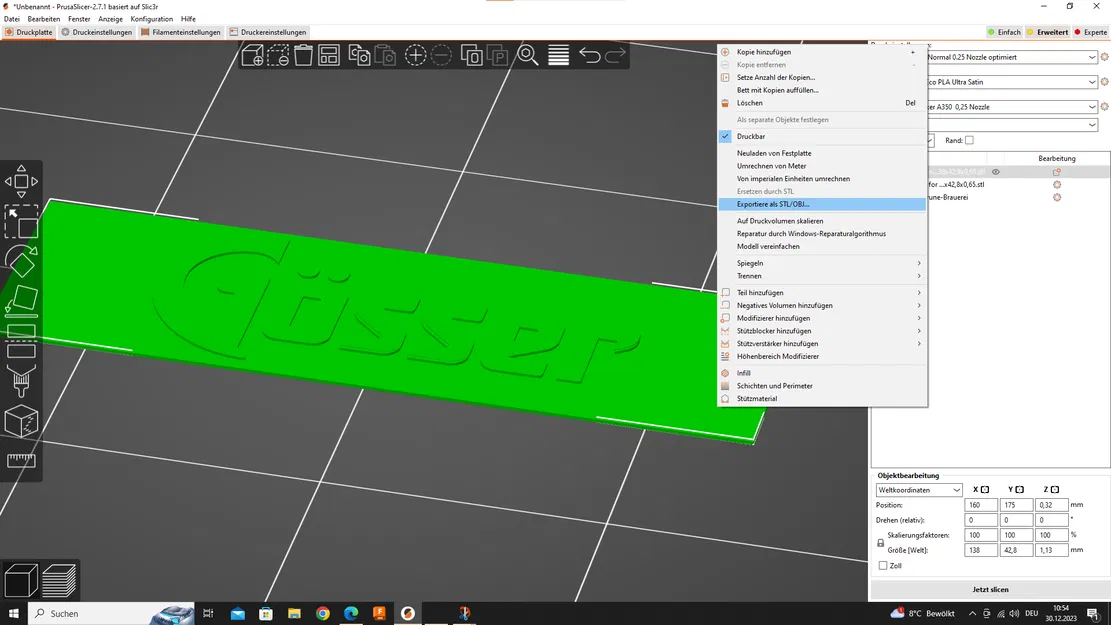Click the Arrange objects toolbar icon

[x=329, y=55]
